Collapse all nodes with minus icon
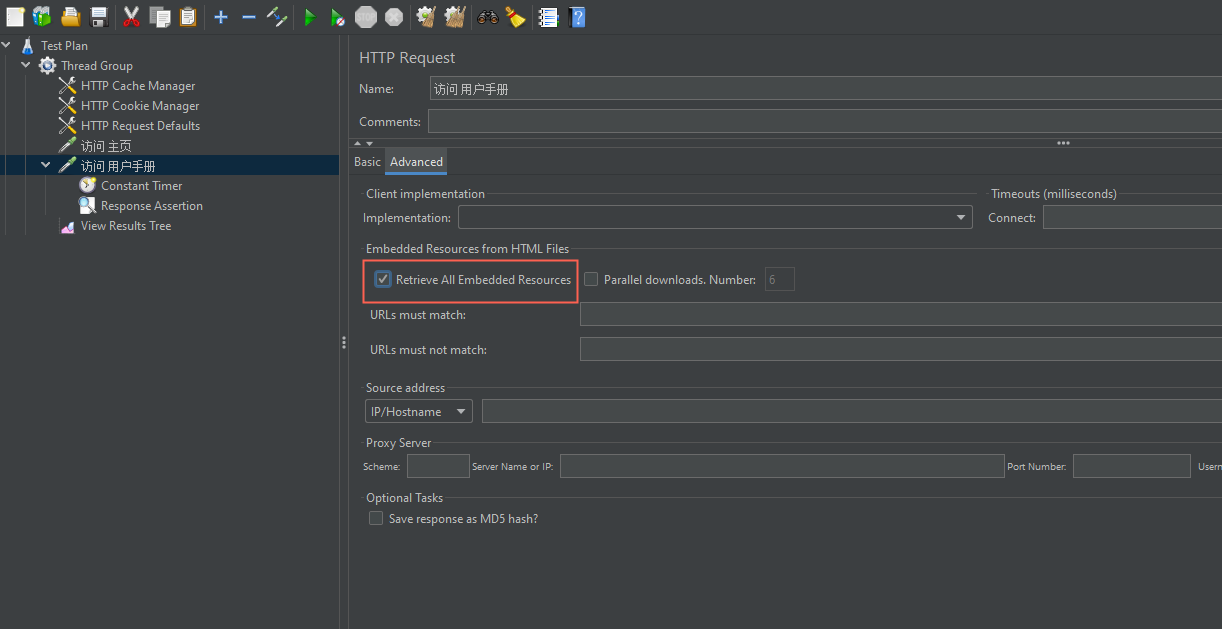The image size is (1222, 629). click(249, 17)
